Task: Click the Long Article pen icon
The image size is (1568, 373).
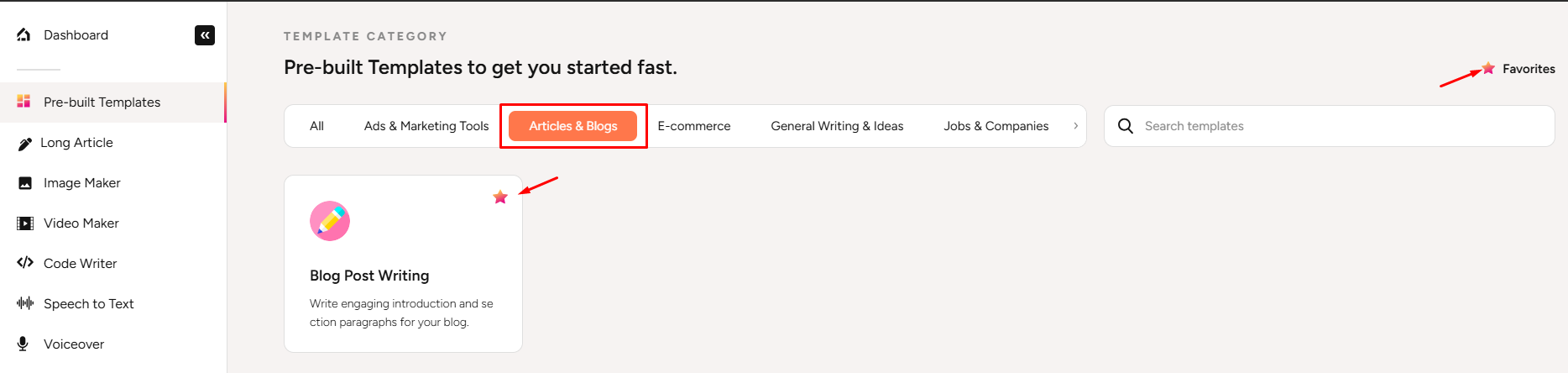Action: 24,144
